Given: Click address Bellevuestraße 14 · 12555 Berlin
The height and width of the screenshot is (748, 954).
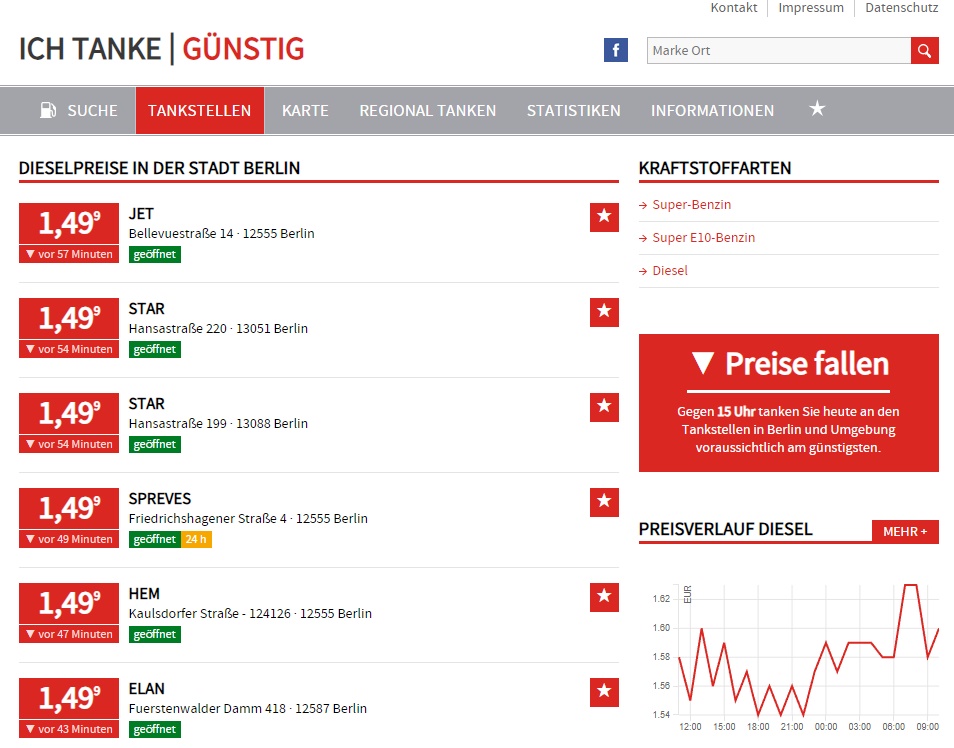Looking at the screenshot, I should (221, 234).
